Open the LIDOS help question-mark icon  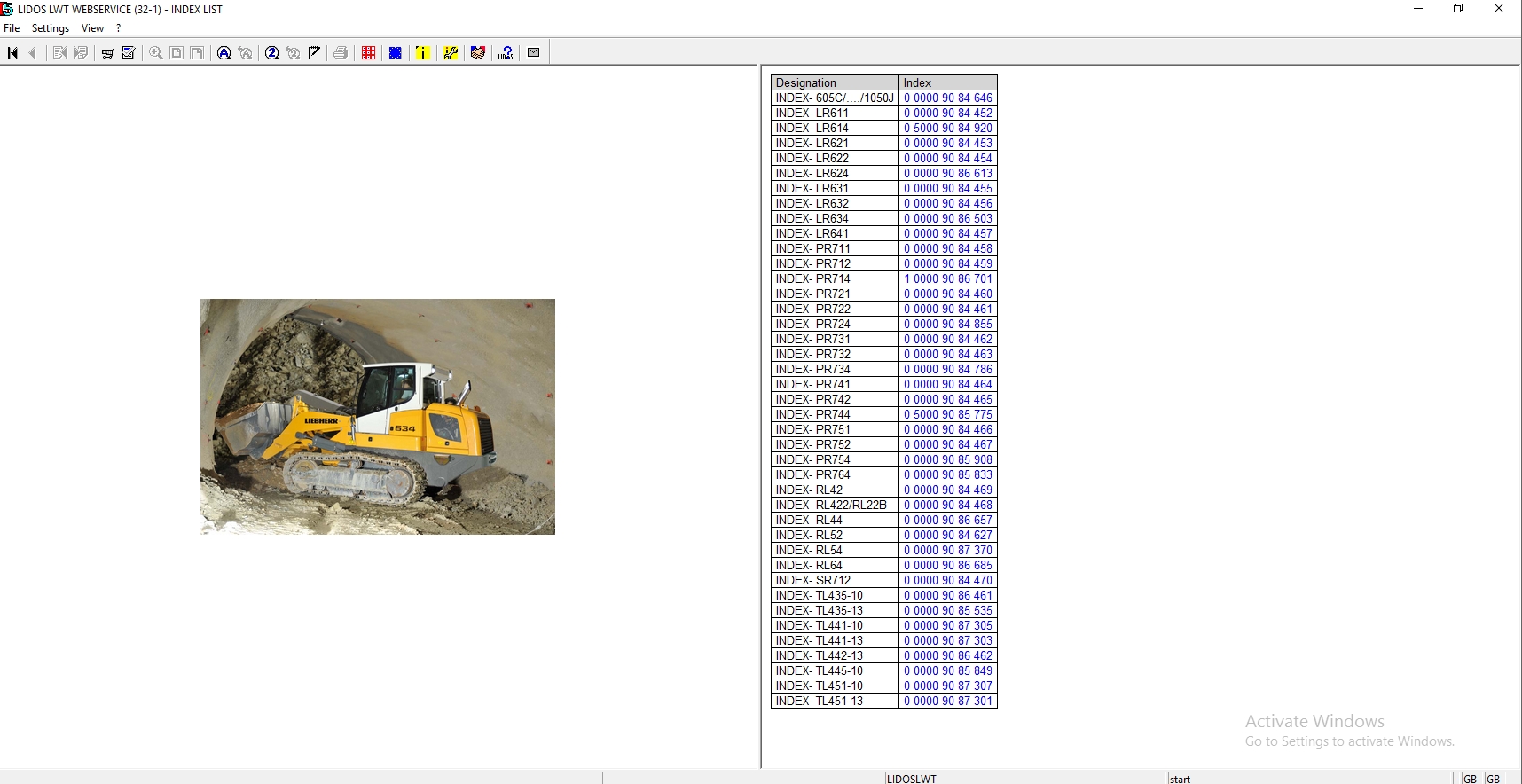(506, 53)
